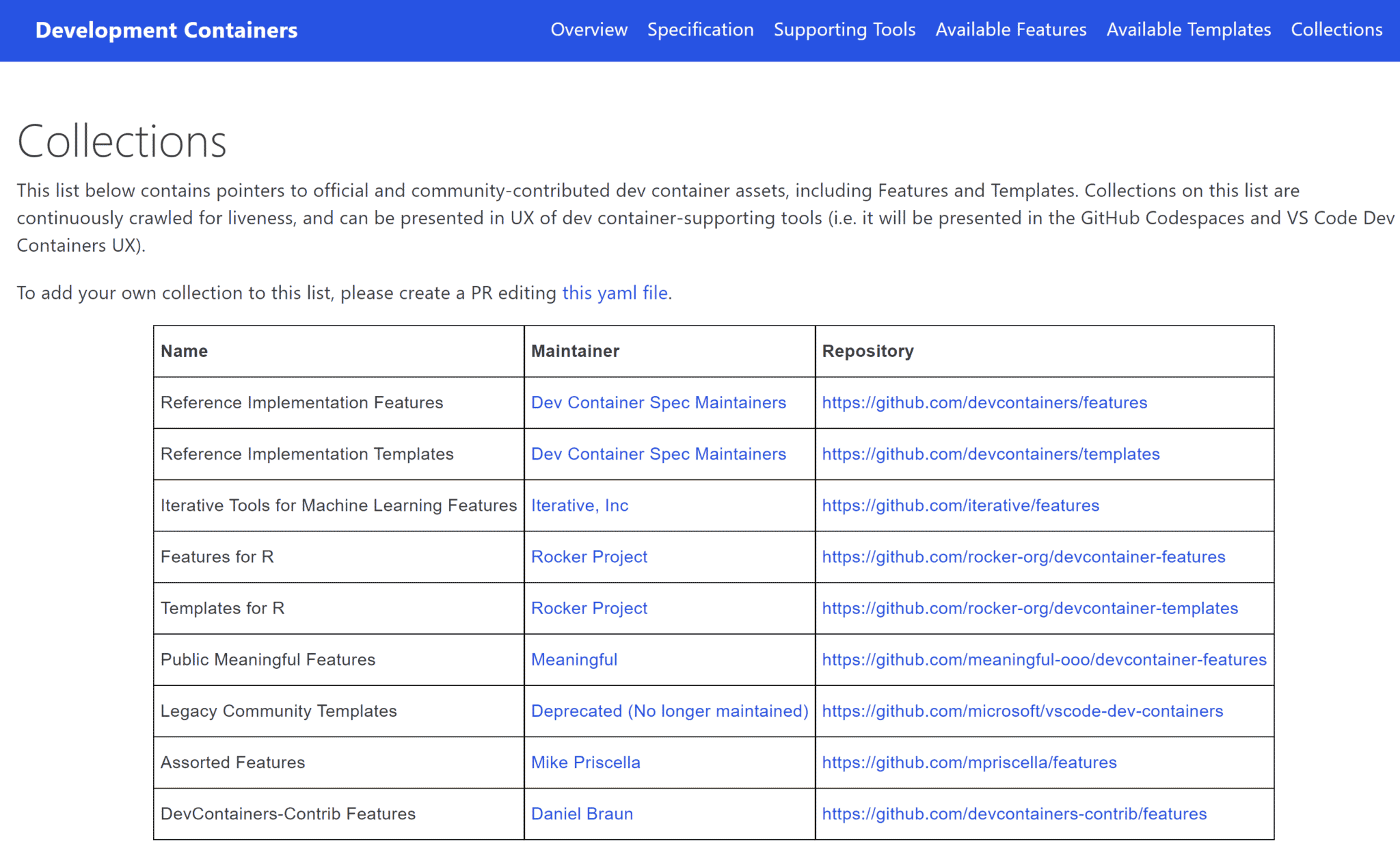Open Supporting Tools in the navigation bar
Viewport: 1400px width, 846px height.
pos(844,30)
